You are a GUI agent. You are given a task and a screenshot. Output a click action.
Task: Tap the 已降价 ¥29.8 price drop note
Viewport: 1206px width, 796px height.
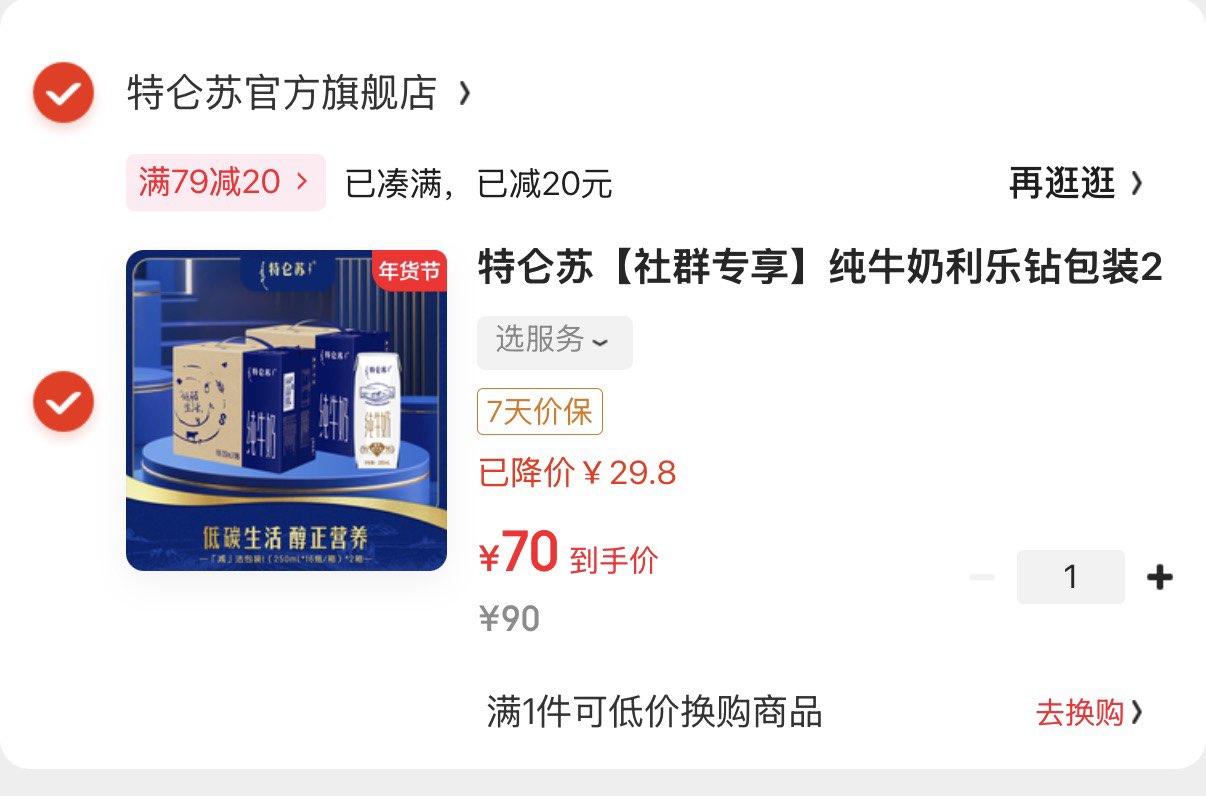[x=577, y=472]
